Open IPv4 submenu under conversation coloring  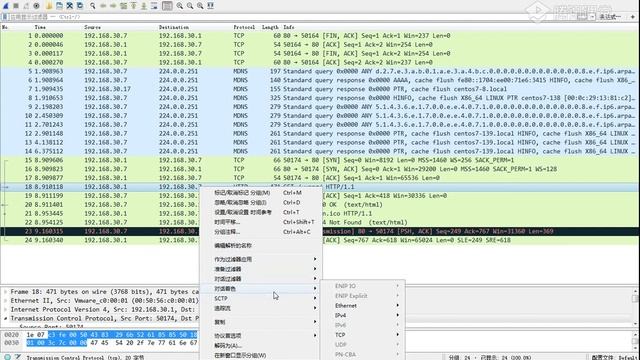pos(363,316)
